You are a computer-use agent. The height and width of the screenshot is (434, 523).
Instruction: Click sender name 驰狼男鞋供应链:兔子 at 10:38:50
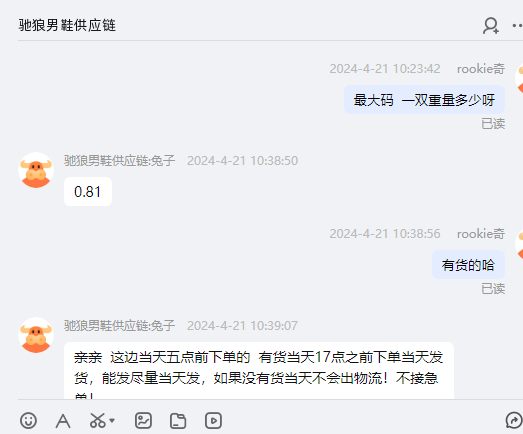(119, 161)
